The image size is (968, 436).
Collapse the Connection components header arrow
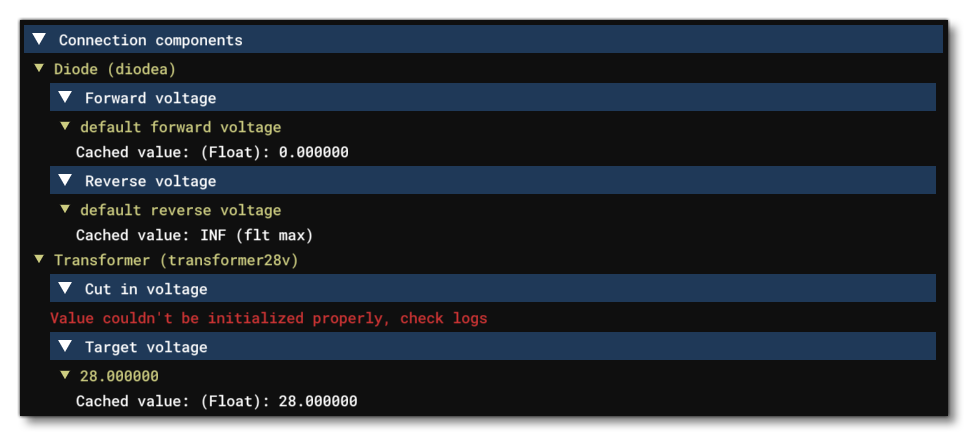[x=39, y=40]
